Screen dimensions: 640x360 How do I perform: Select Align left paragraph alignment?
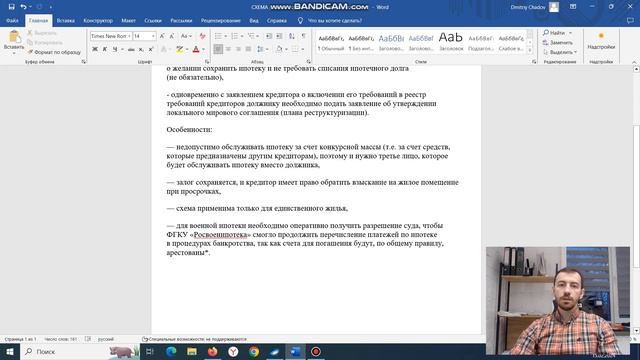click(218, 49)
